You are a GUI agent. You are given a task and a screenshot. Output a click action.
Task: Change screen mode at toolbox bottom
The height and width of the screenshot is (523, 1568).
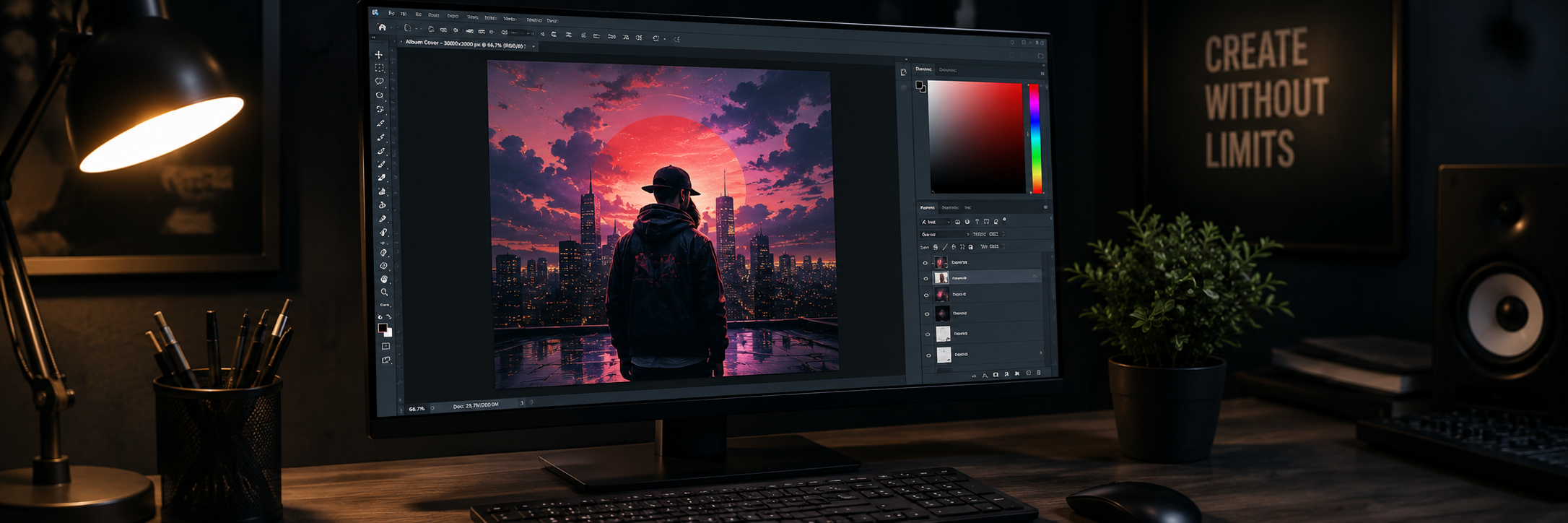tap(386, 360)
